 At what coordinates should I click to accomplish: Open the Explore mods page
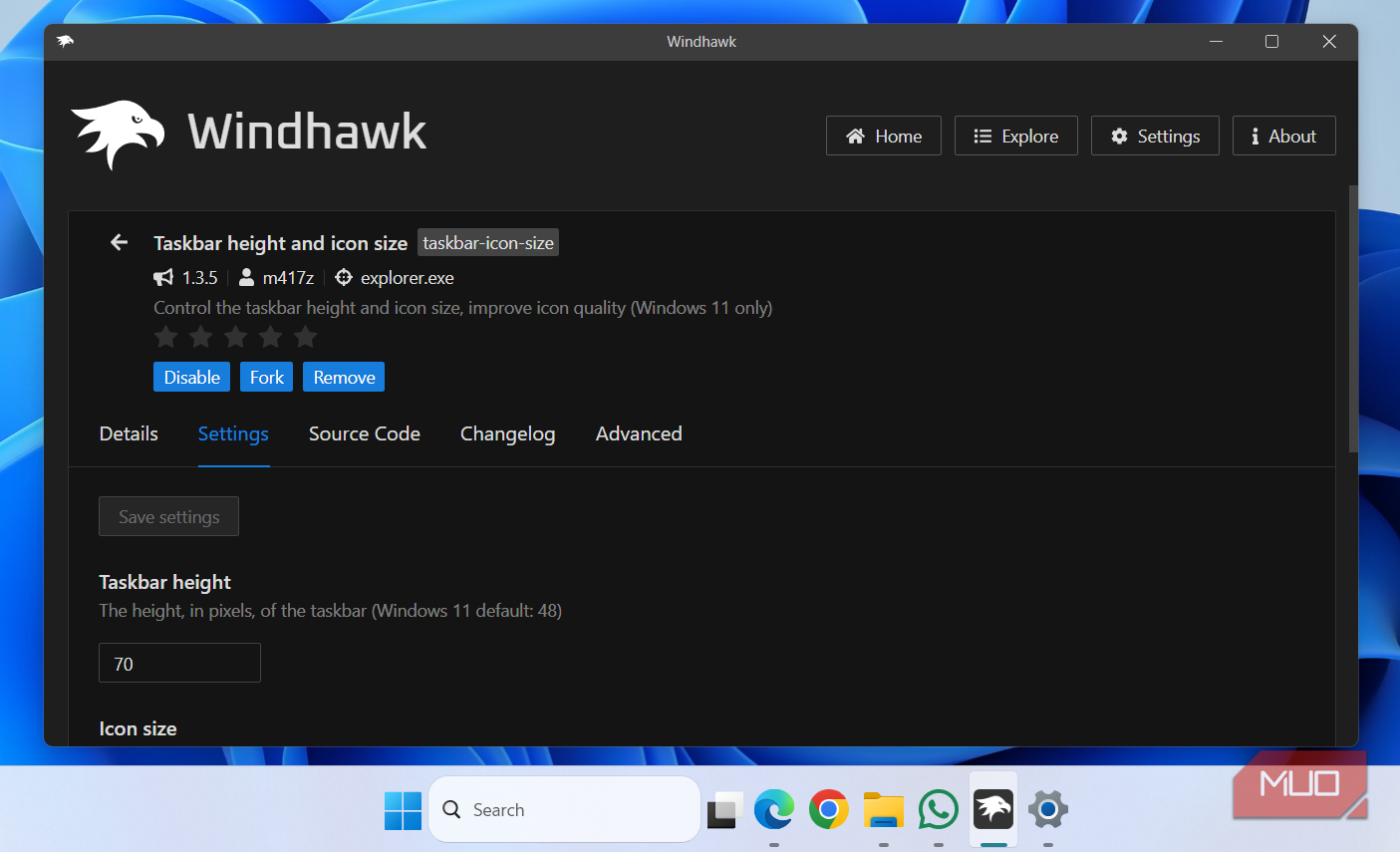click(1016, 136)
